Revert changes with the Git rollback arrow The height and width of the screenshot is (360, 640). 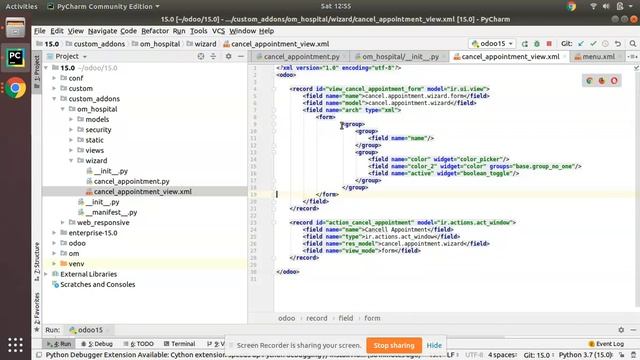[618, 44]
